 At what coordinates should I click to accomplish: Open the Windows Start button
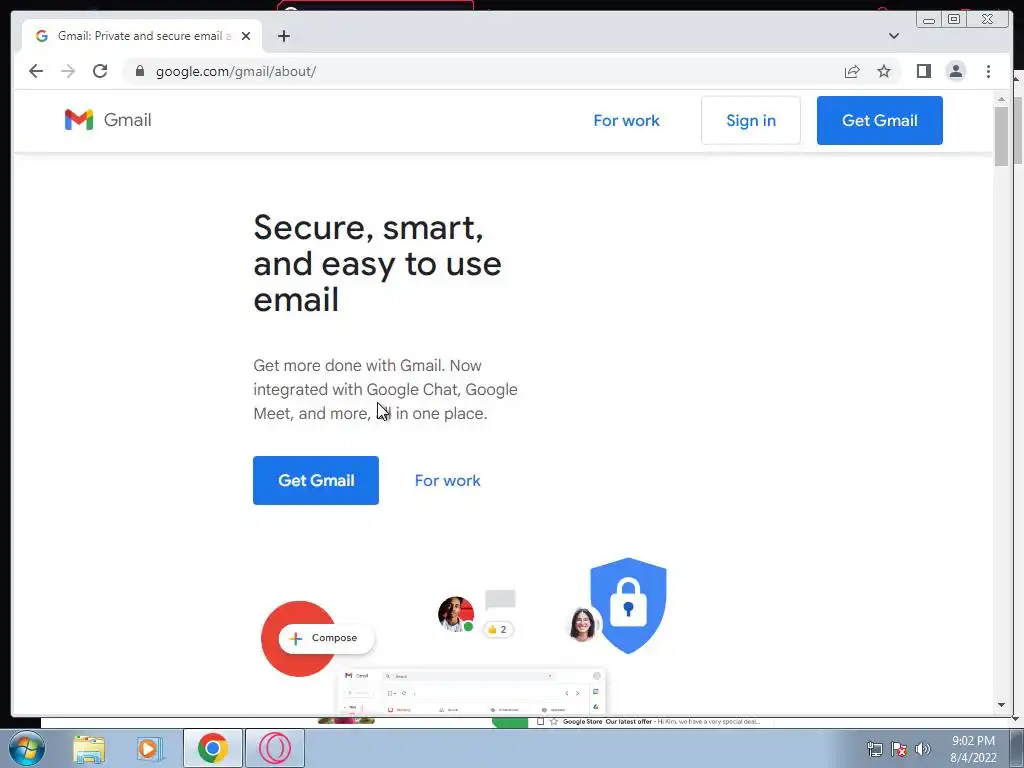tap(27, 748)
